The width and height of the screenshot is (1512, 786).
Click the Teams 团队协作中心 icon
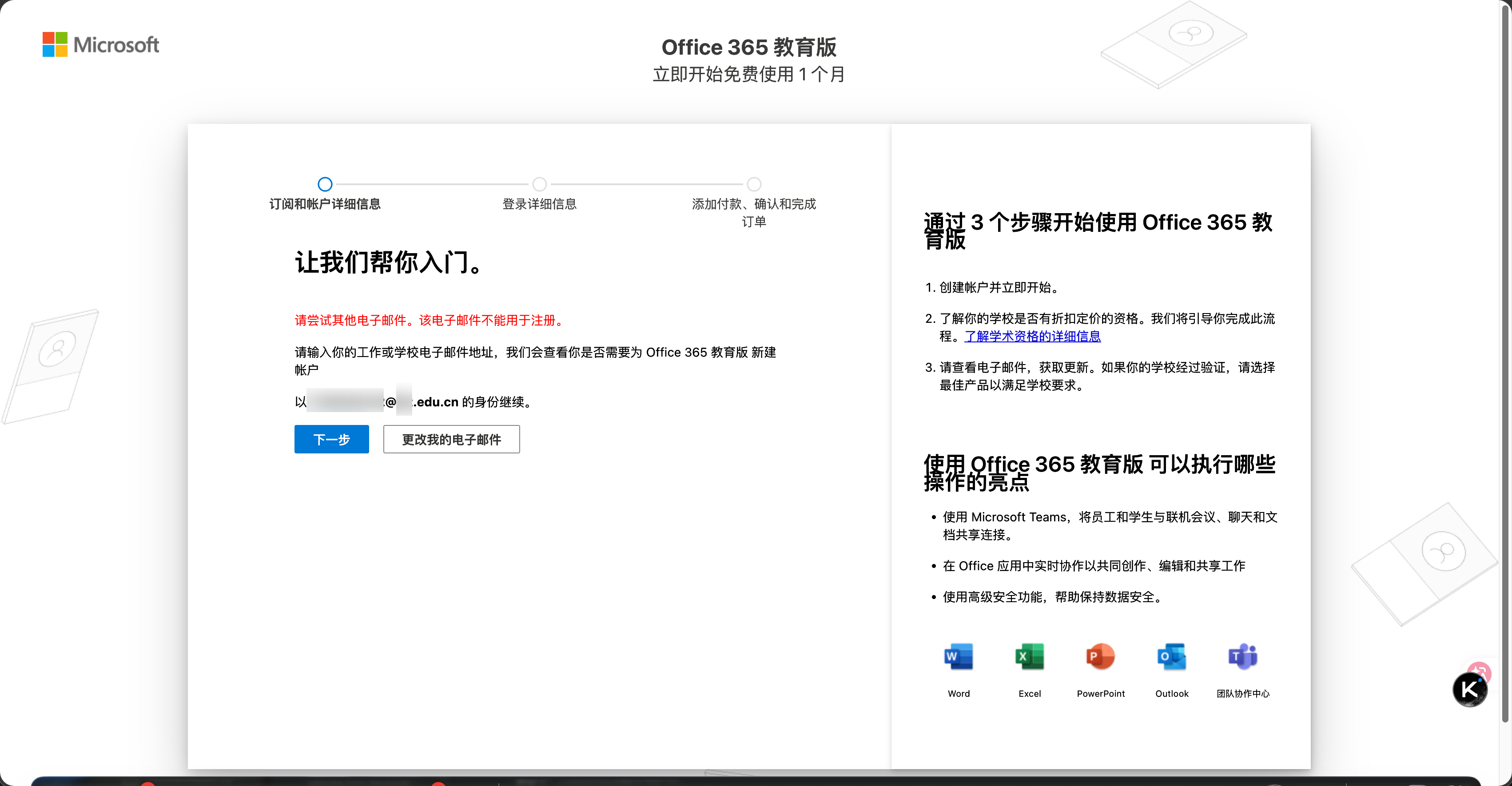coord(1242,656)
